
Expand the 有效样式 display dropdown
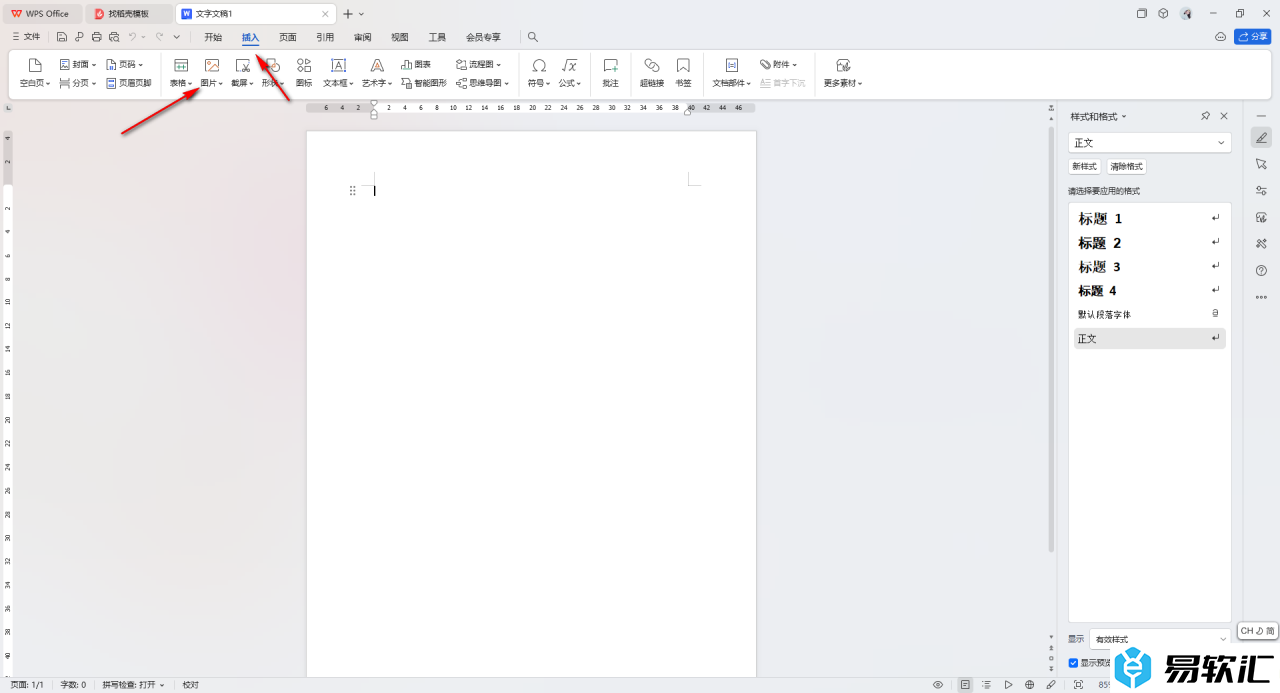pyautogui.click(x=1159, y=639)
